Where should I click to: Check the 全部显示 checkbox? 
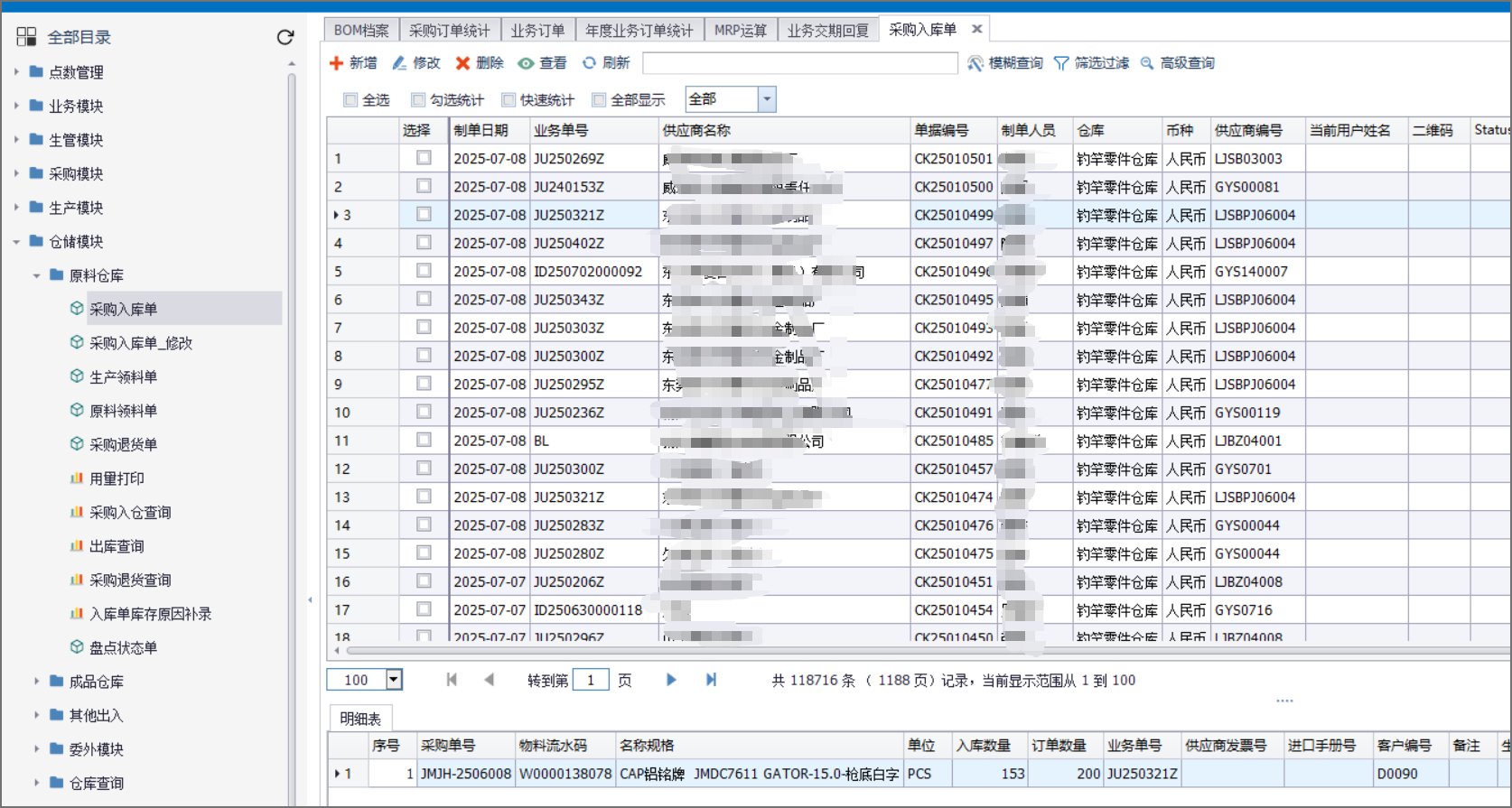598,100
